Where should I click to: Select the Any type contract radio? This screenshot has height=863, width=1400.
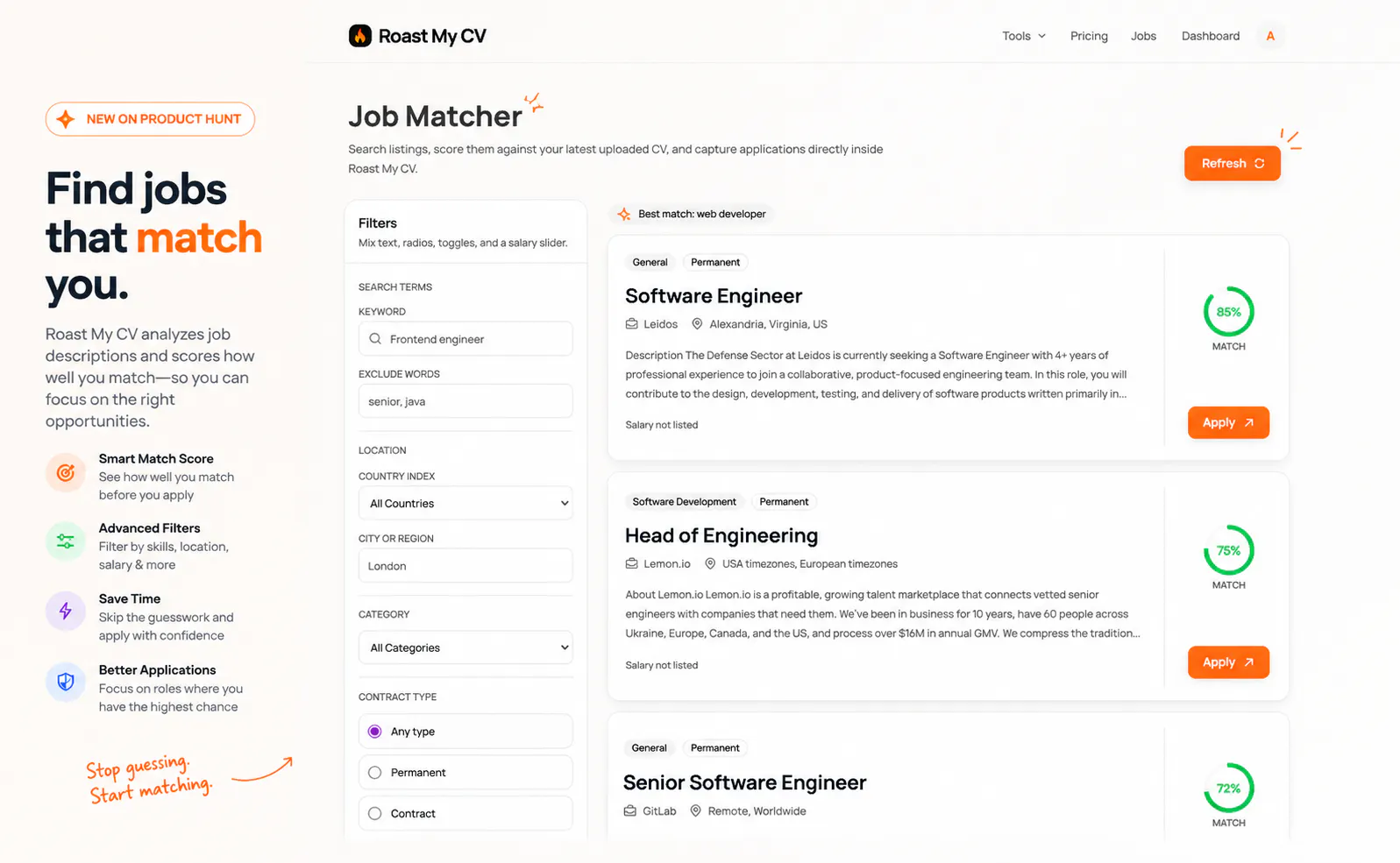[x=375, y=732]
